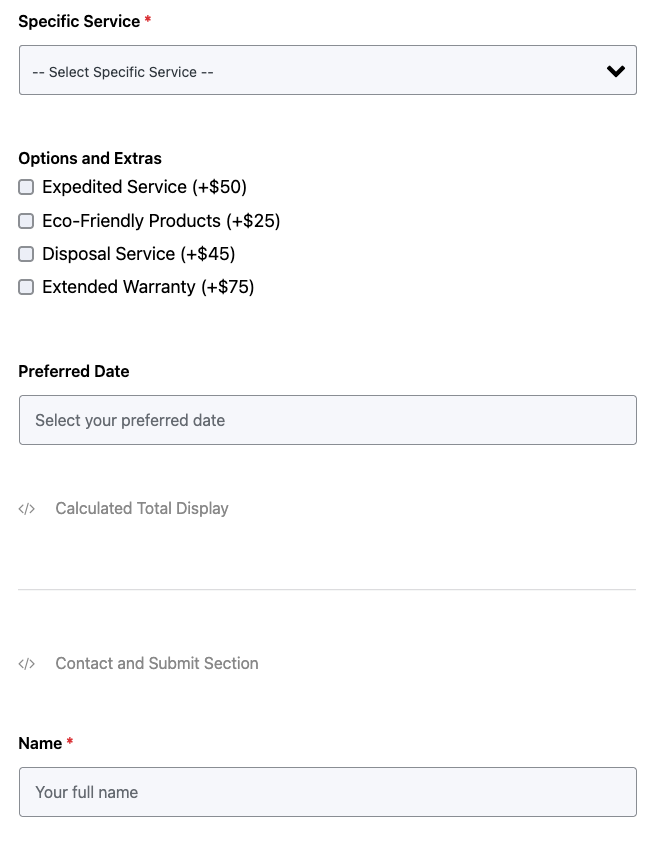The height and width of the screenshot is (846, 655).
Task: Click the Eco-Friendly Products (+$25) label
Action: [161, 221]
